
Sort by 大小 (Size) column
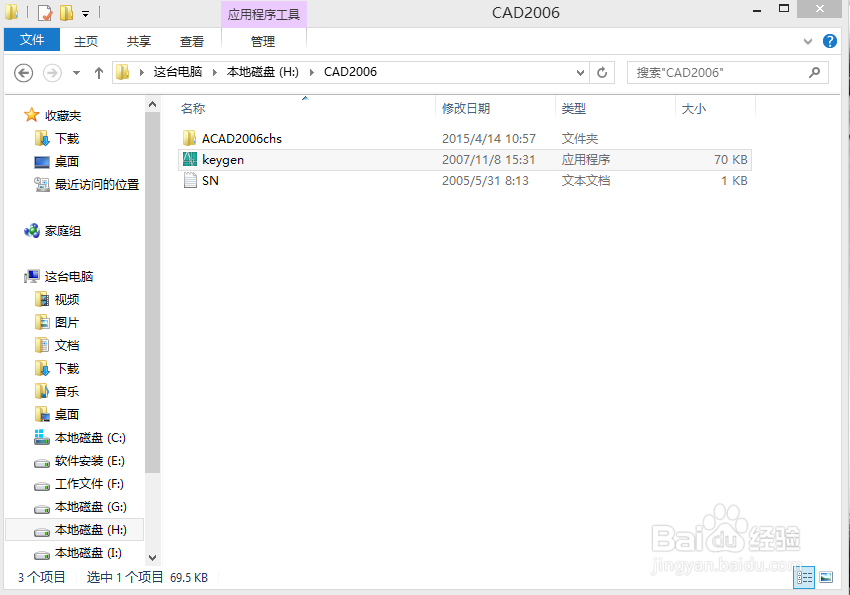click(x=693, y=108)
